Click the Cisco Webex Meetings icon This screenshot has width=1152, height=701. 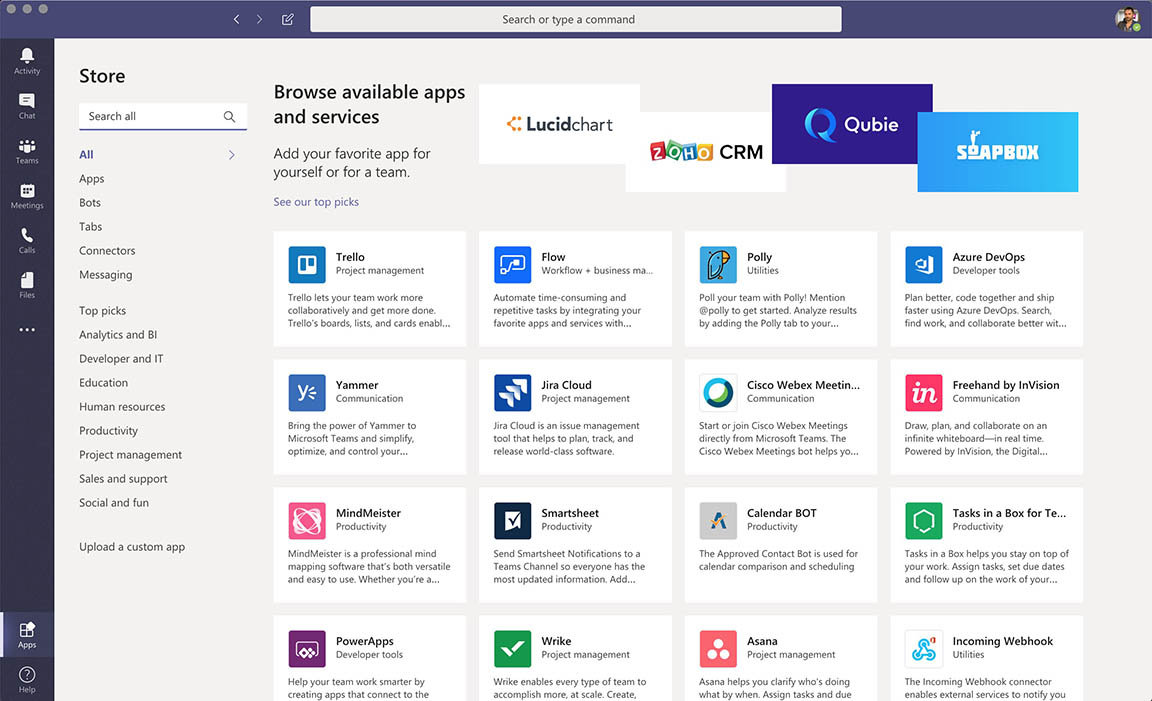(x=719, y=392)
